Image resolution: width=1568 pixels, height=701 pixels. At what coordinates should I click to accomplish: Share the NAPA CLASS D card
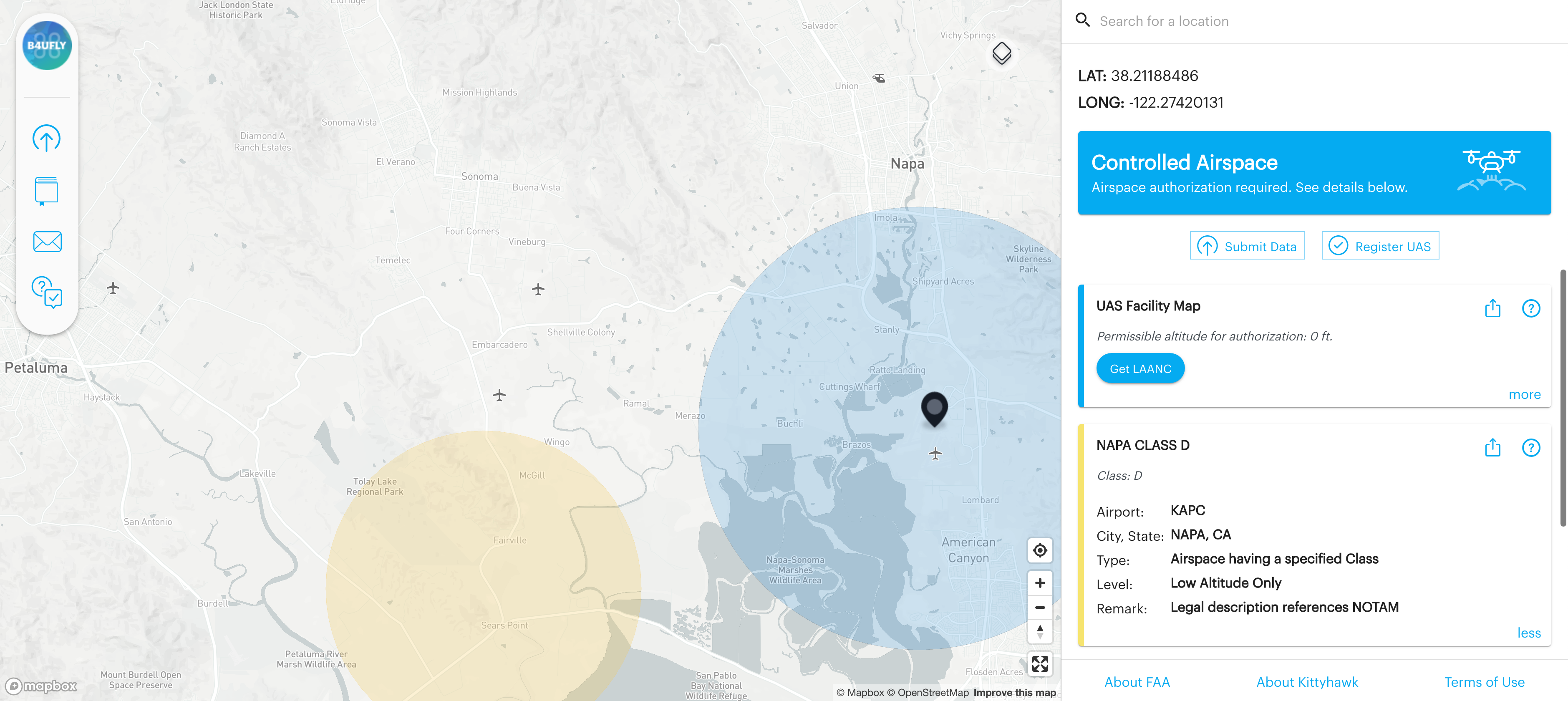pyautogui.click(x=1492, y=448)
